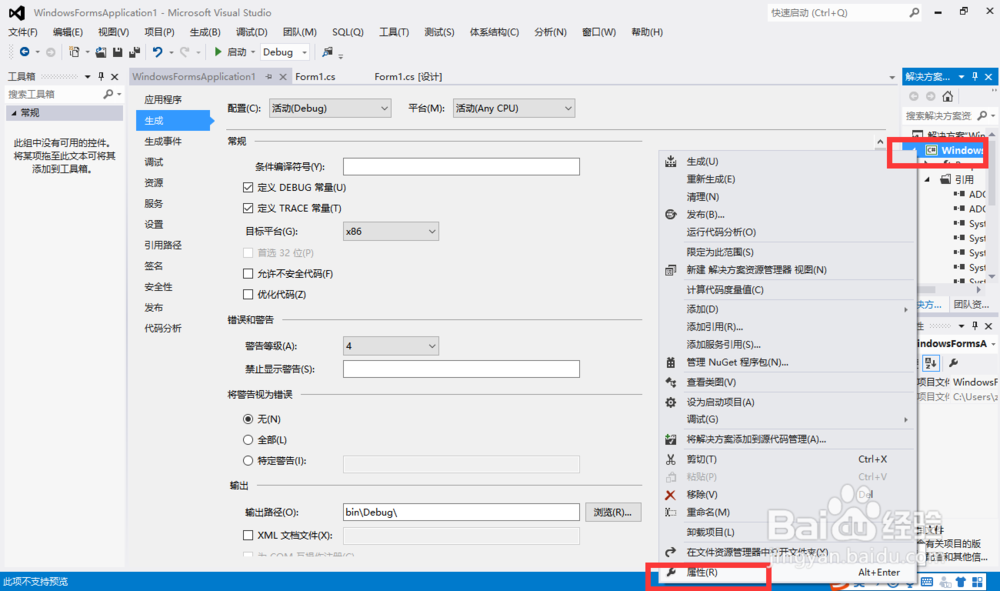Click the Solution Explorer search magnifier icon

[x=982, y=115]
